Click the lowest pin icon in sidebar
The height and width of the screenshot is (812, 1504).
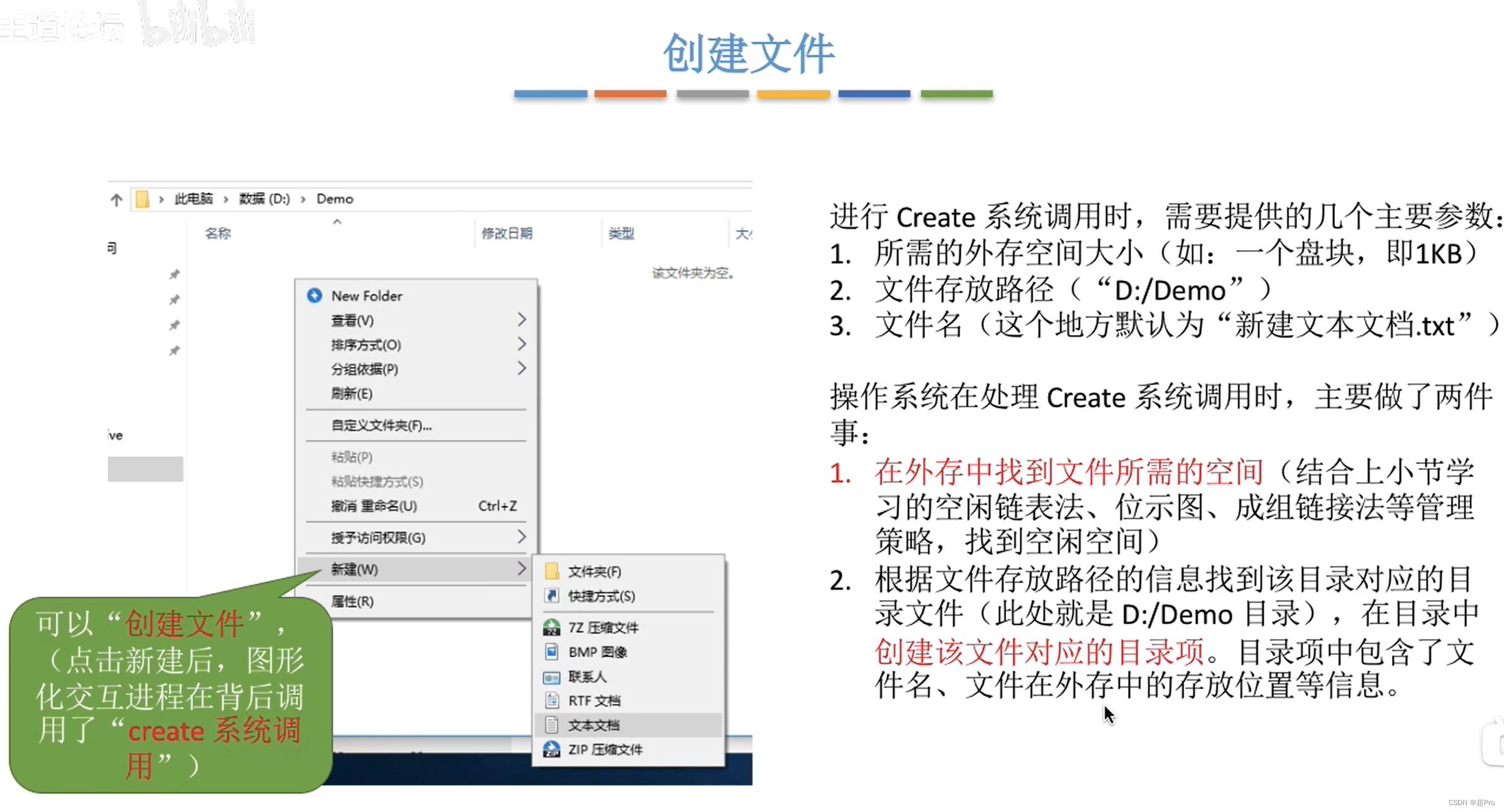pyautogui.click(x=174, y=351)
